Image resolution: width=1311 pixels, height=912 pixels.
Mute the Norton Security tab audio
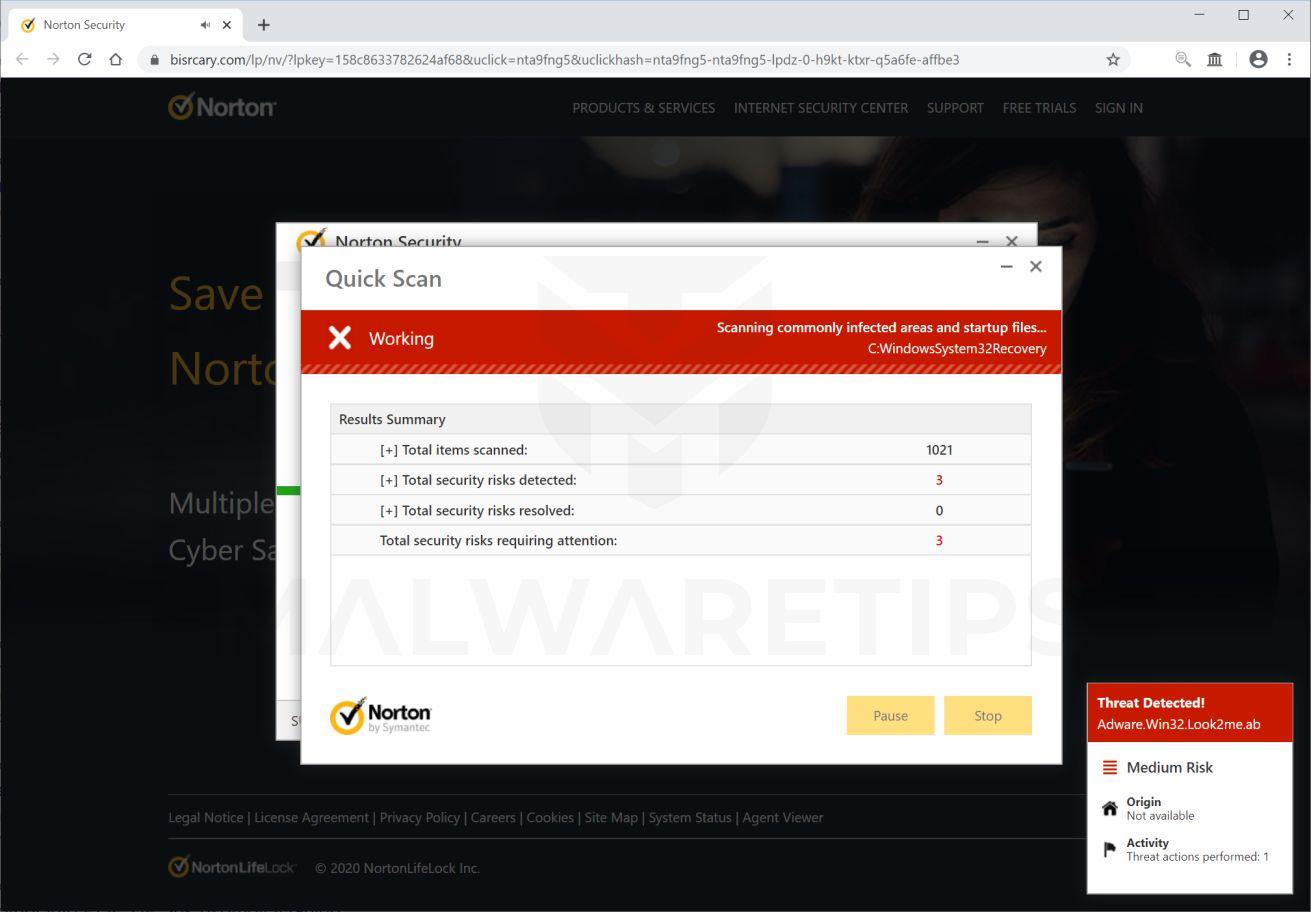tap(205, 25)
